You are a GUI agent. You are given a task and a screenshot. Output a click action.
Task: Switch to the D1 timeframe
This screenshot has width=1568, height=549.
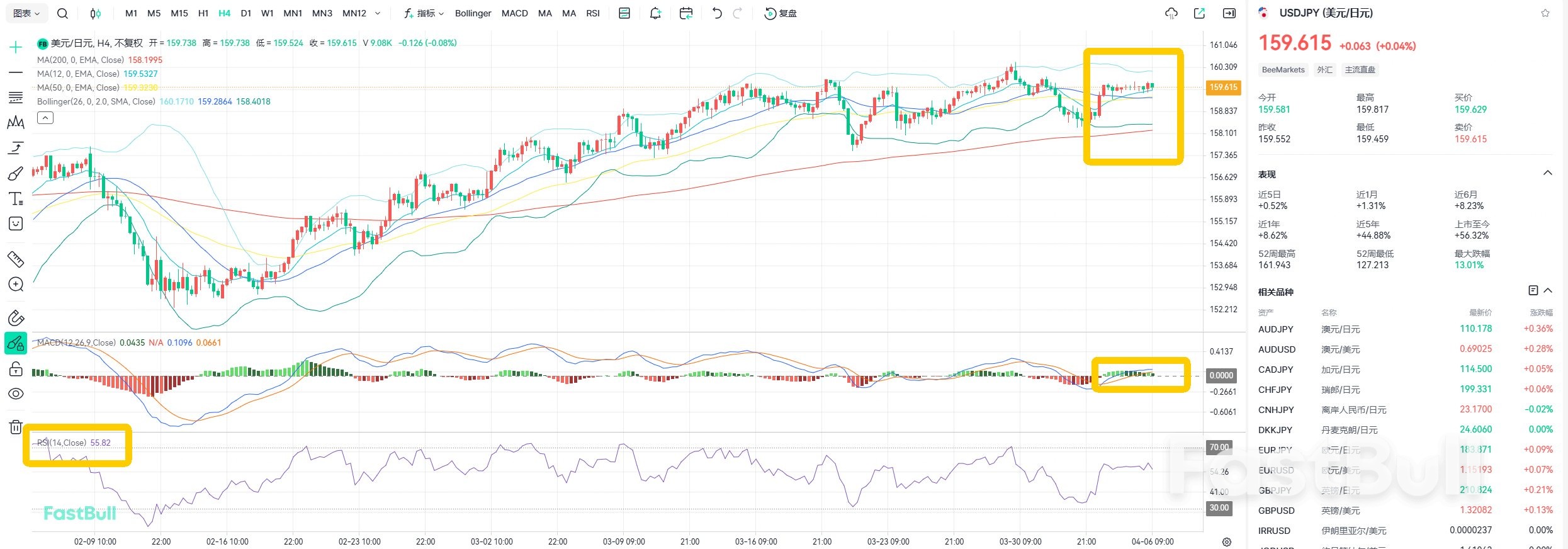tap(245, 13)
